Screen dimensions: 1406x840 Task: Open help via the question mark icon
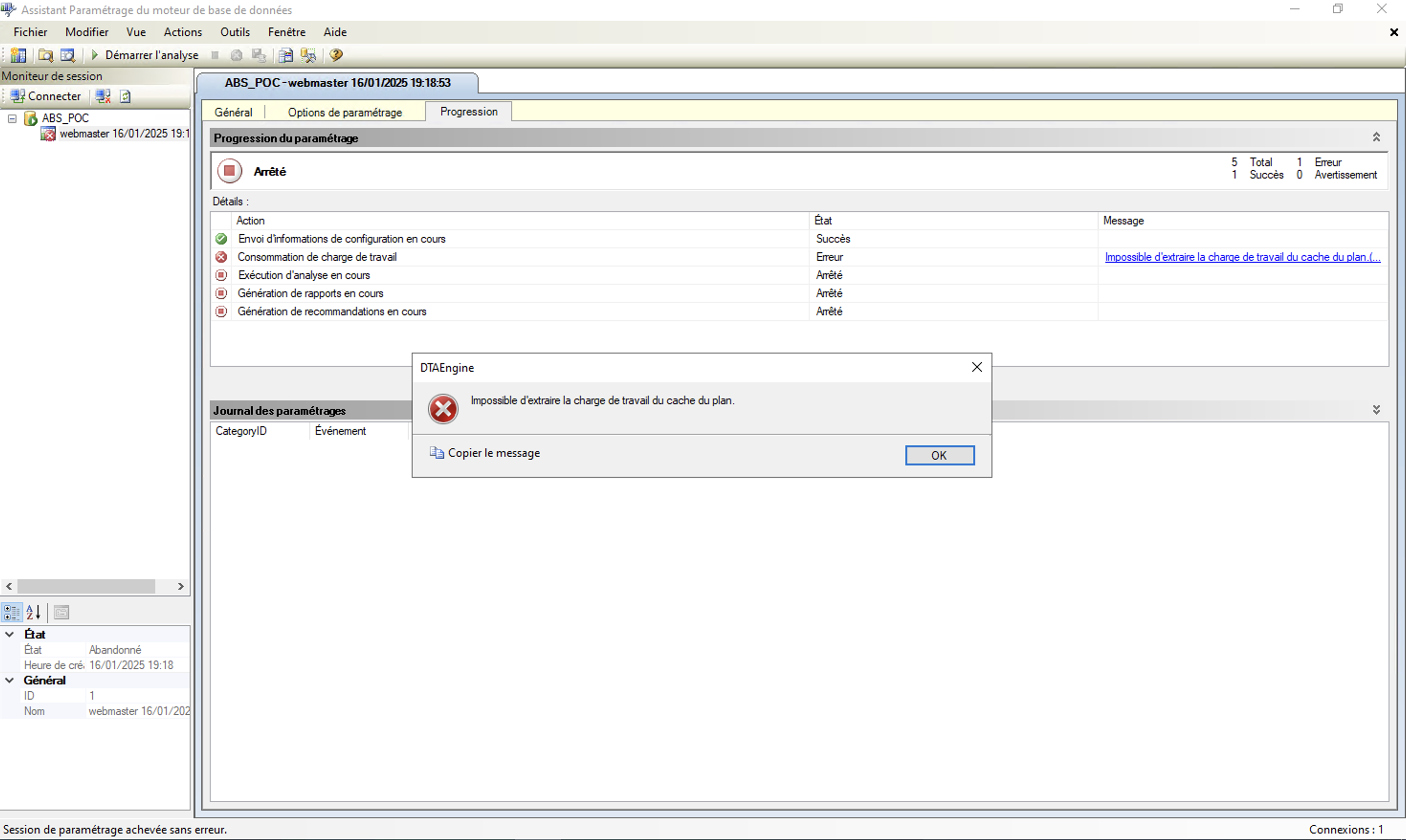336,55
